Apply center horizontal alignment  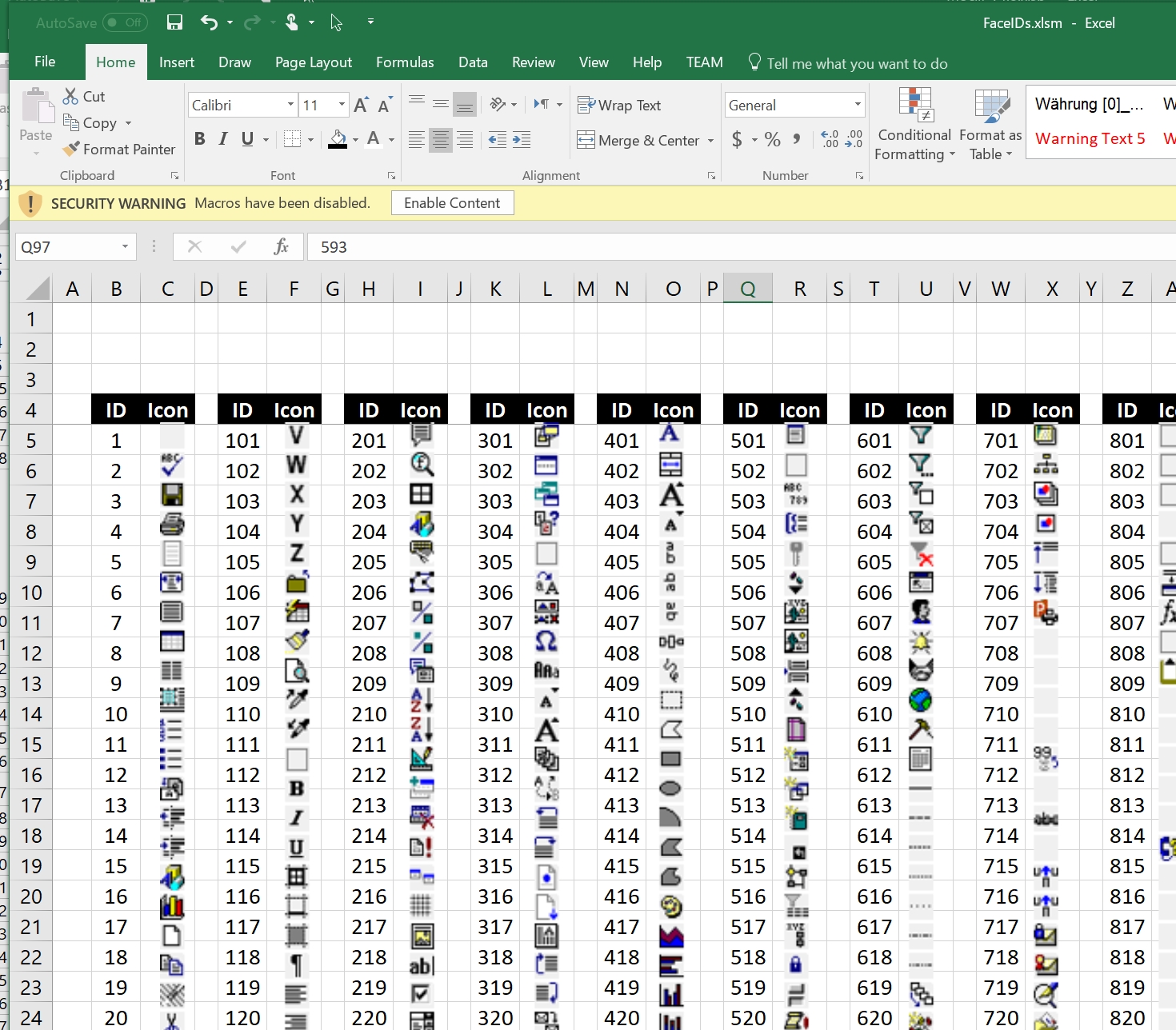(440, 140)
